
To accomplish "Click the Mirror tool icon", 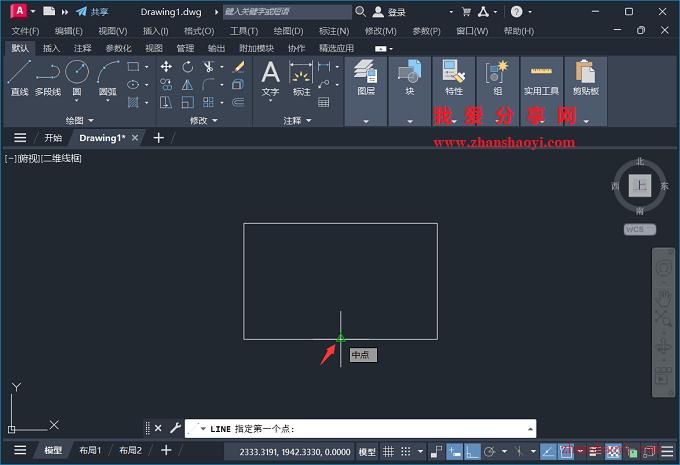I will click(x=187, y=84).
